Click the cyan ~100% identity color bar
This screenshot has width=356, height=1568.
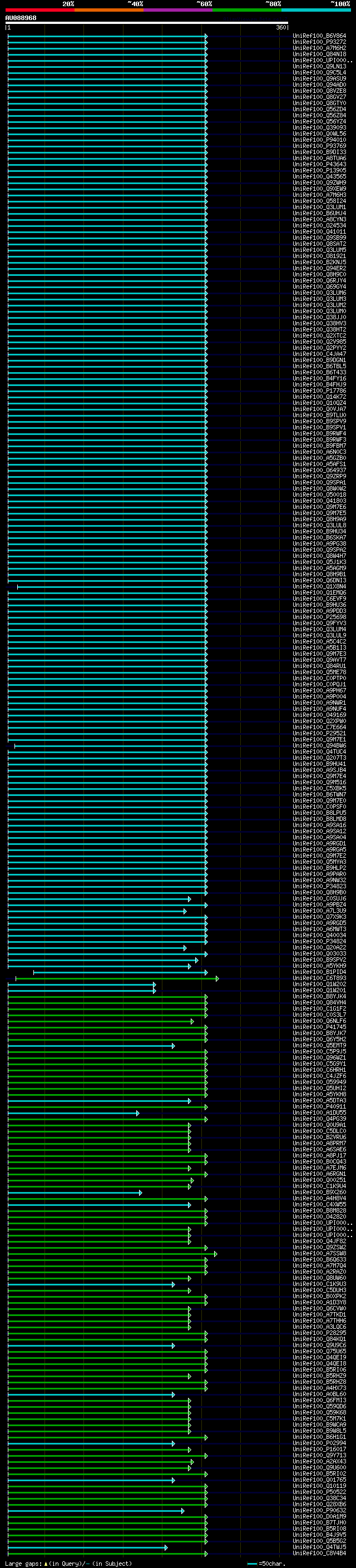click(315, 10)
